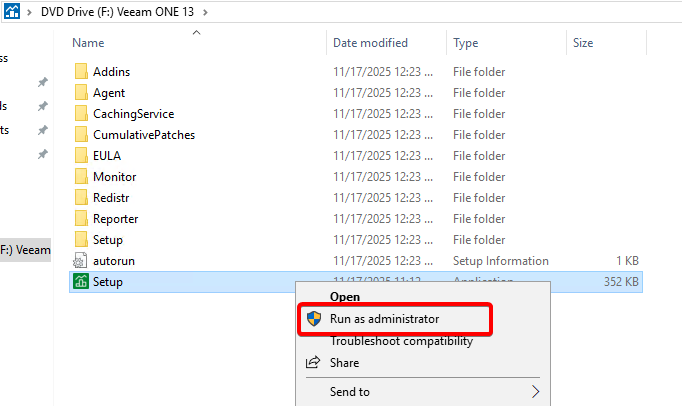Viewport: 682px width, 406px height.
Task: Sort files by the Name column header
Action: 89,43
